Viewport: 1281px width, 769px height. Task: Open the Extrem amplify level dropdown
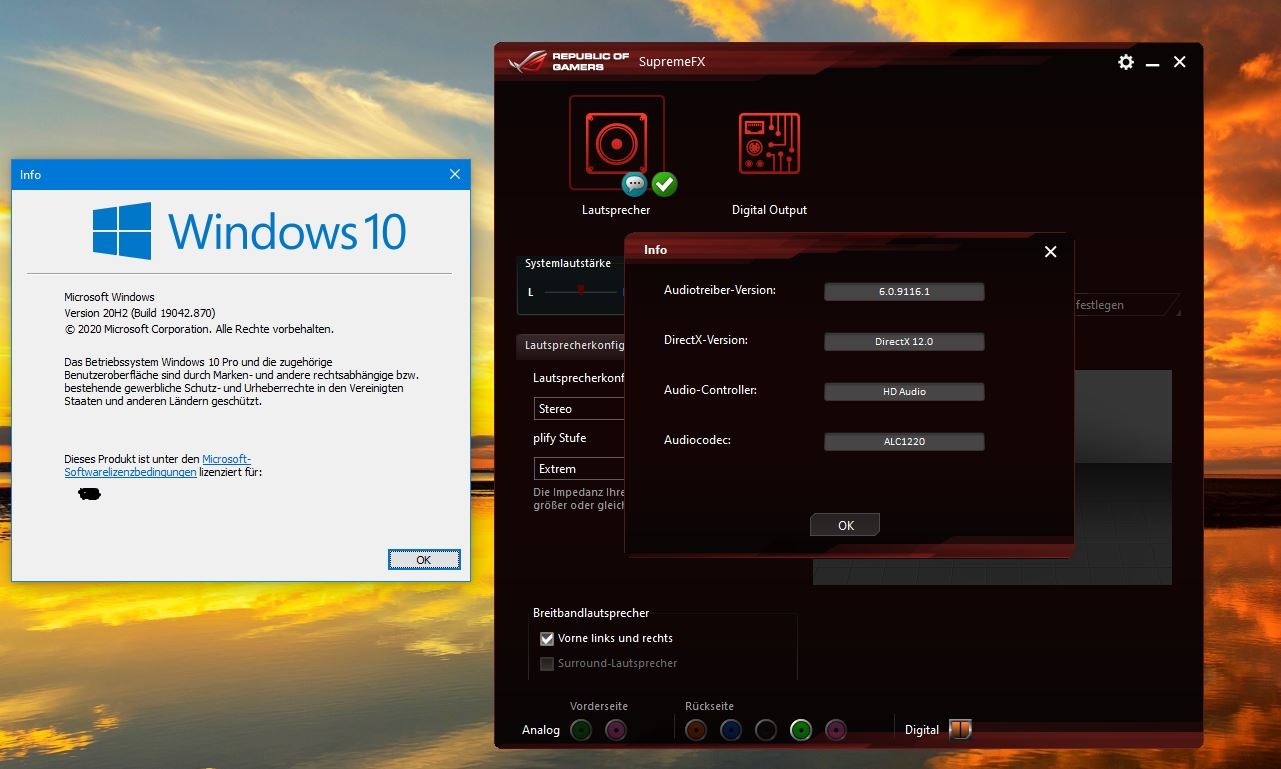coord(580,468)
